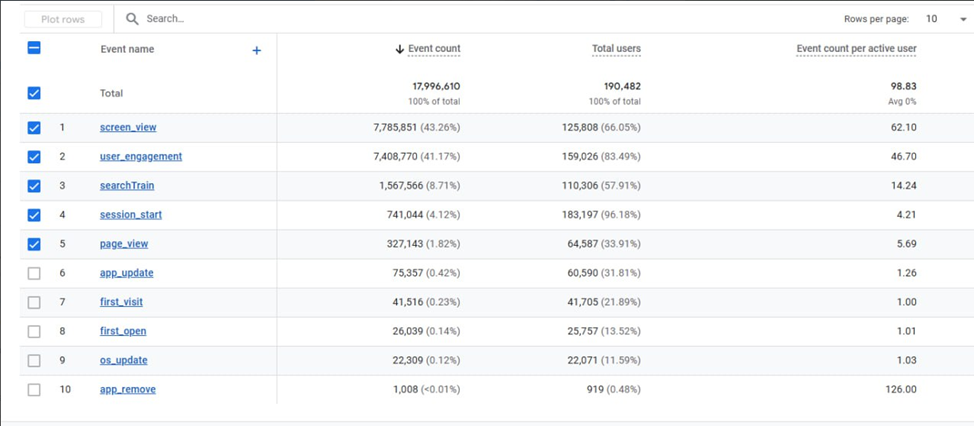Click the Event count sort arrow
Image resolution: width=974 pixels, height=426 pixels.
[x=400, y=49]
